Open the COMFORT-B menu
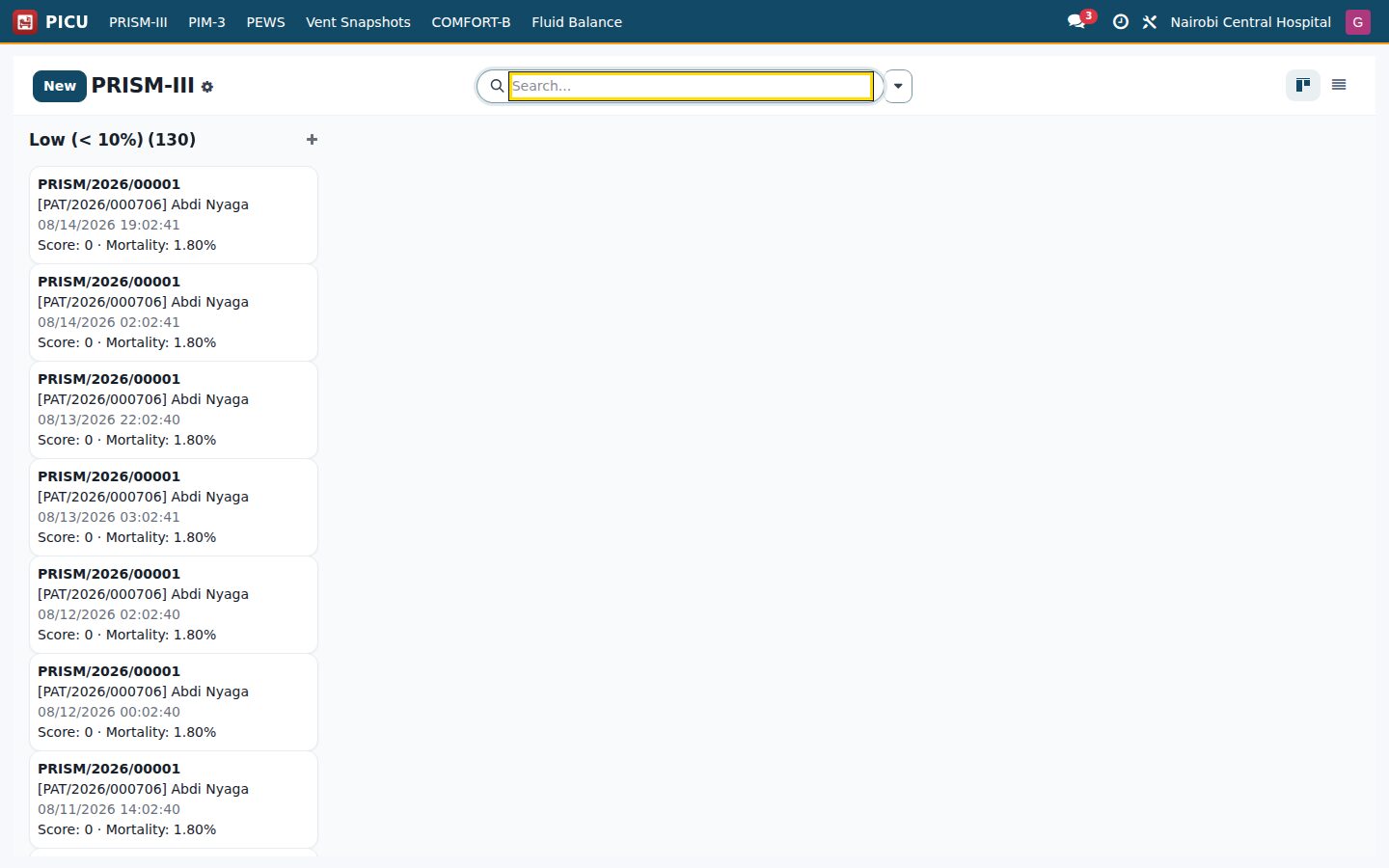 click(x=471, y=21)
